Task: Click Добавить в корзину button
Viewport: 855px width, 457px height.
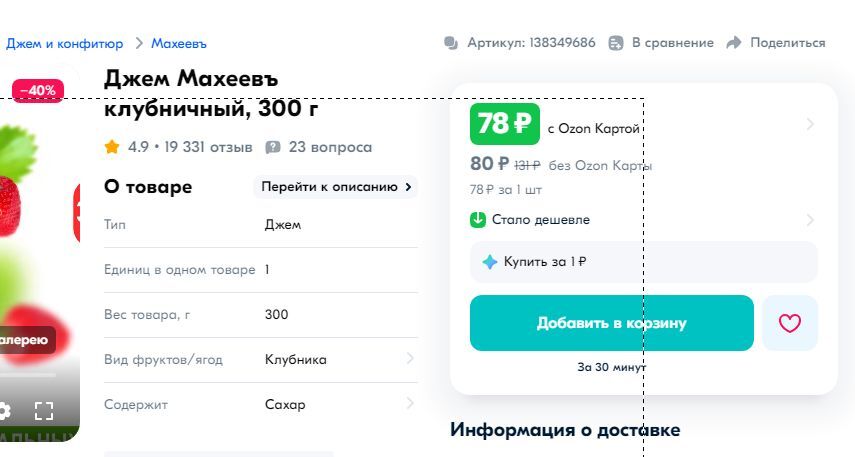Action: tap(612, 323)
